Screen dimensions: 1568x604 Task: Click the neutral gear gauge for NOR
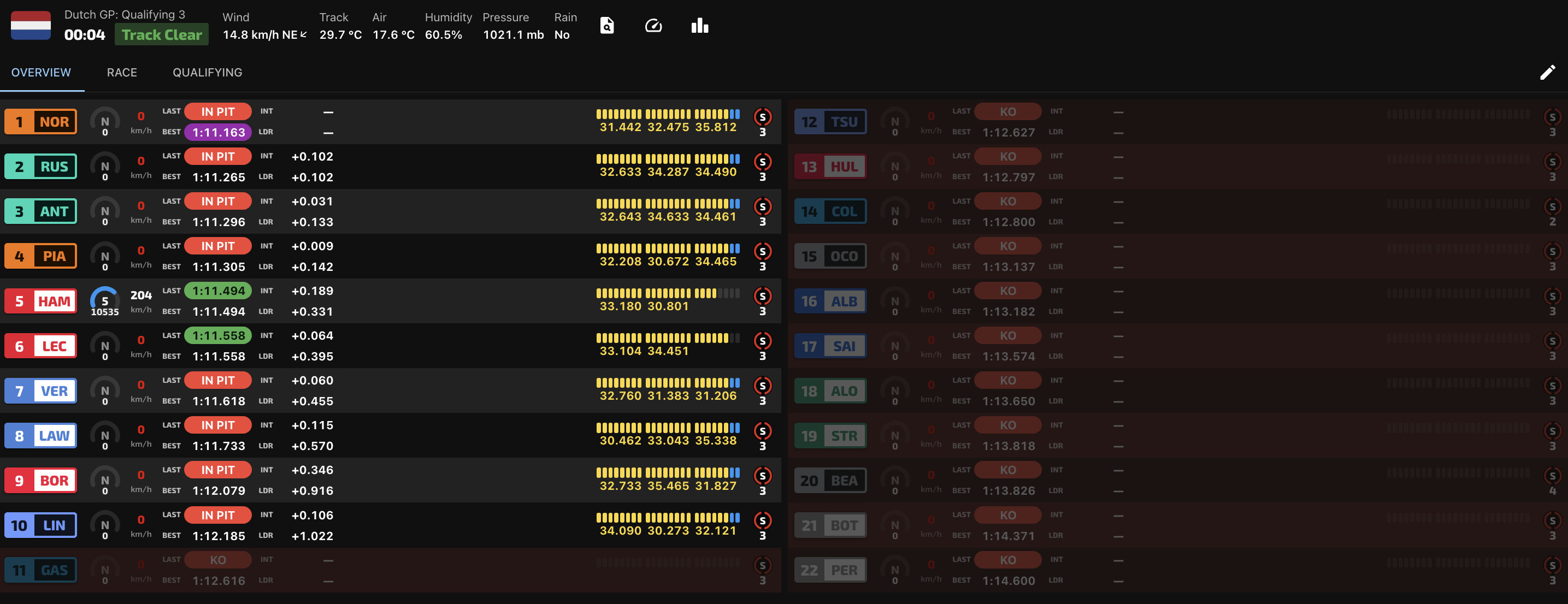(x=105, y=122)
